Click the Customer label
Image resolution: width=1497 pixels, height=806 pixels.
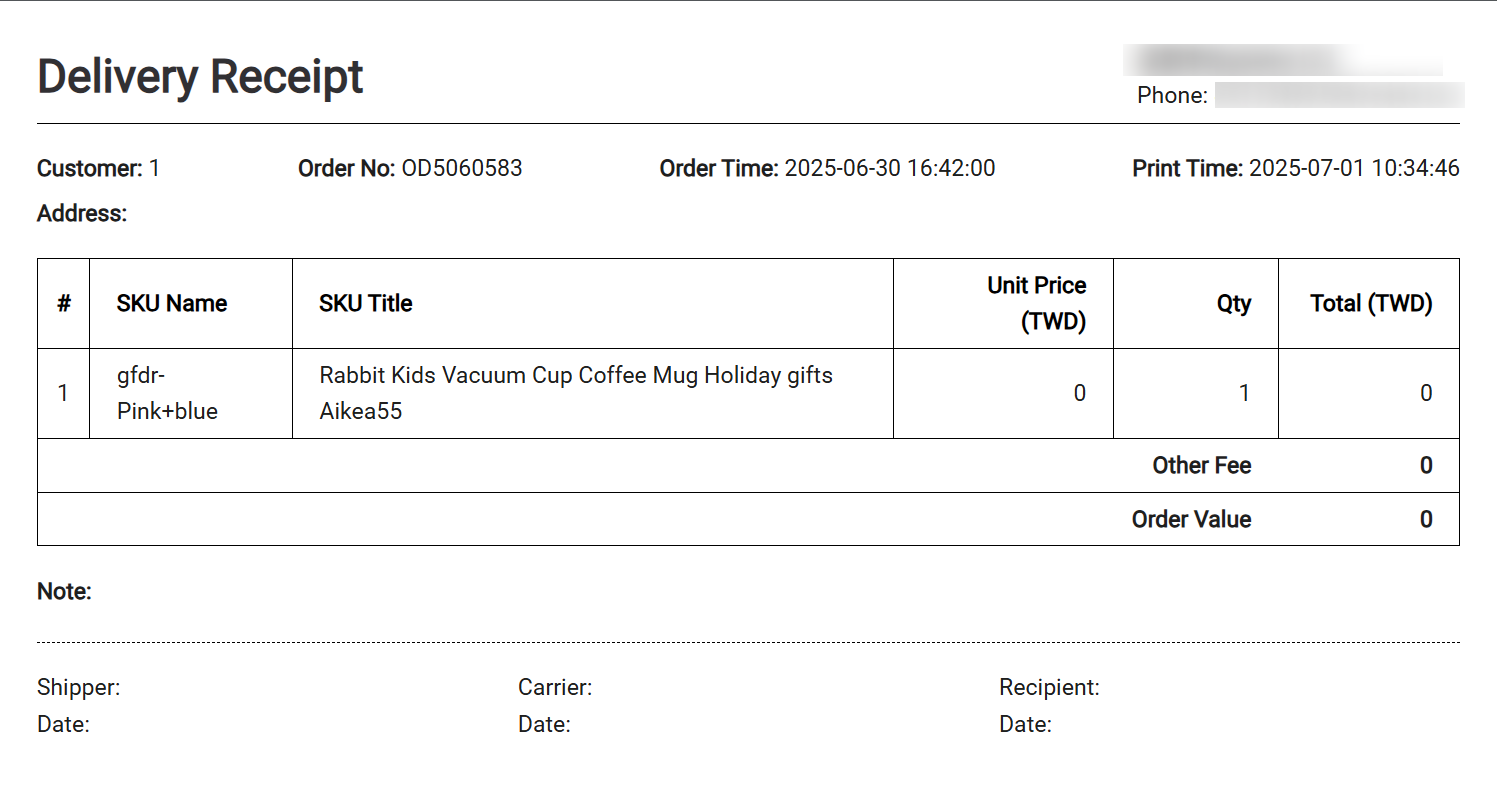pos(90,168)
